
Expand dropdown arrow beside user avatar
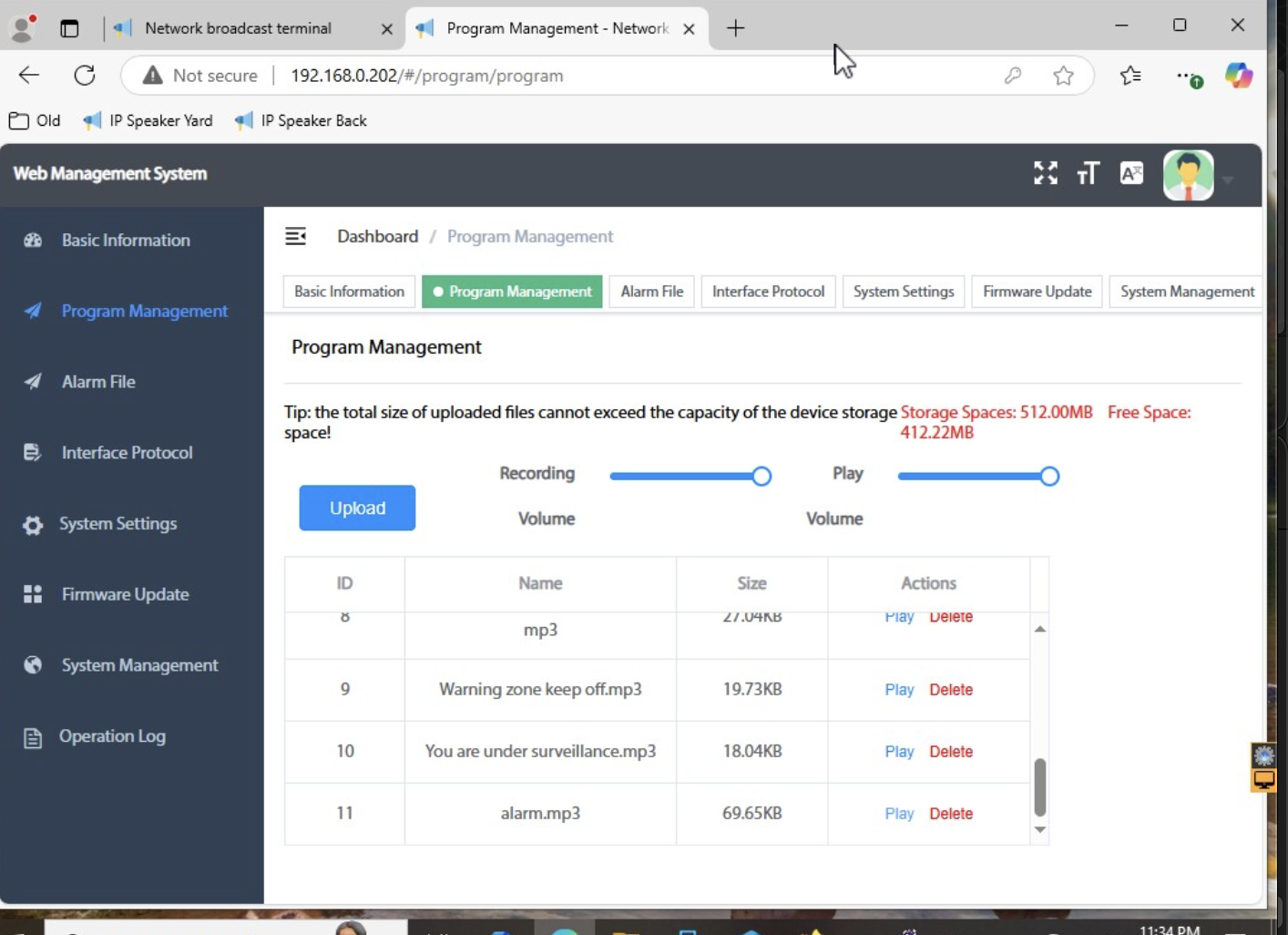point(1228,180)
